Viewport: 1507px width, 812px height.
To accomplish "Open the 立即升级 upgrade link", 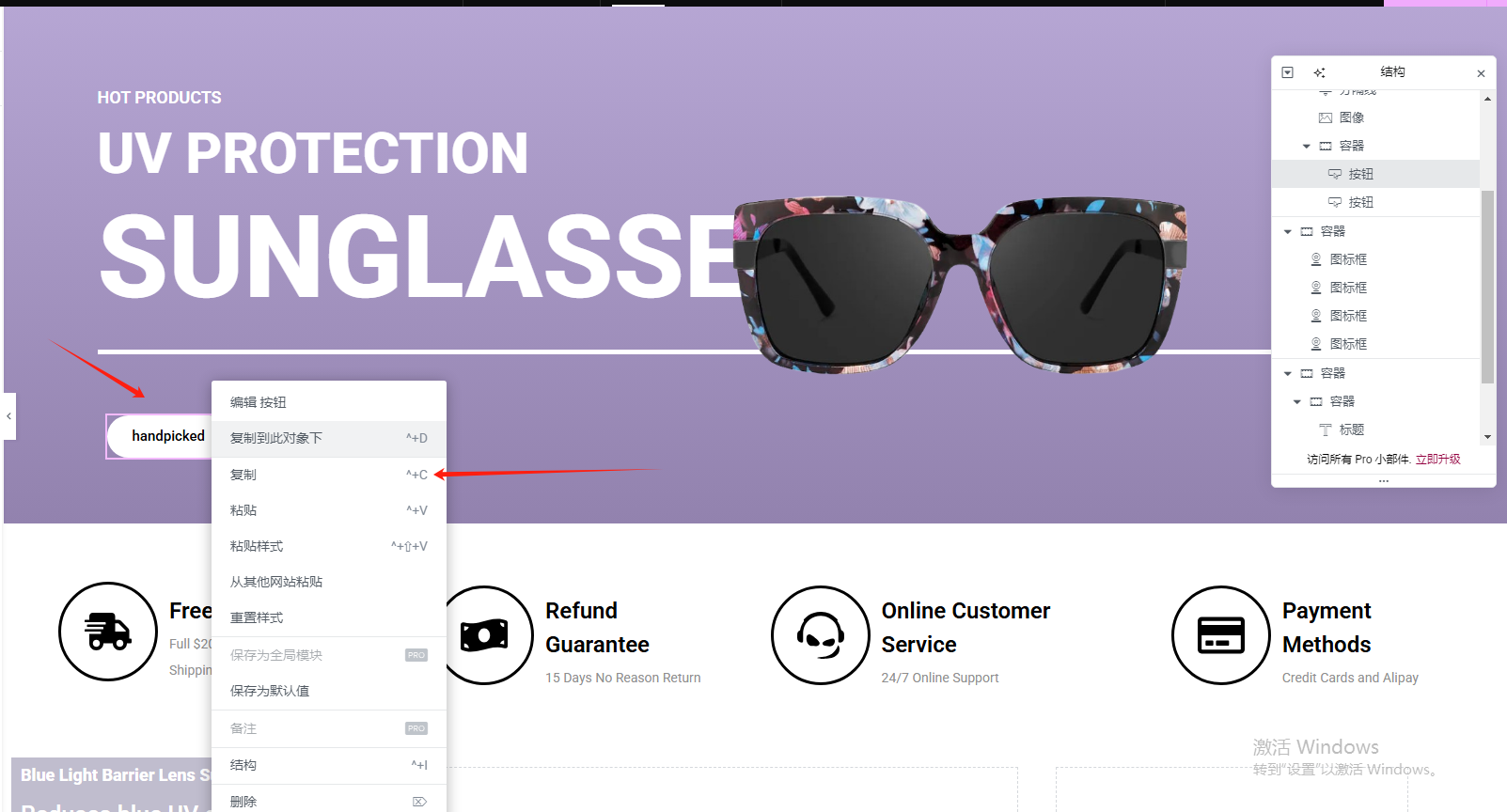I will pyautogui.click(x=1437, y=459).
